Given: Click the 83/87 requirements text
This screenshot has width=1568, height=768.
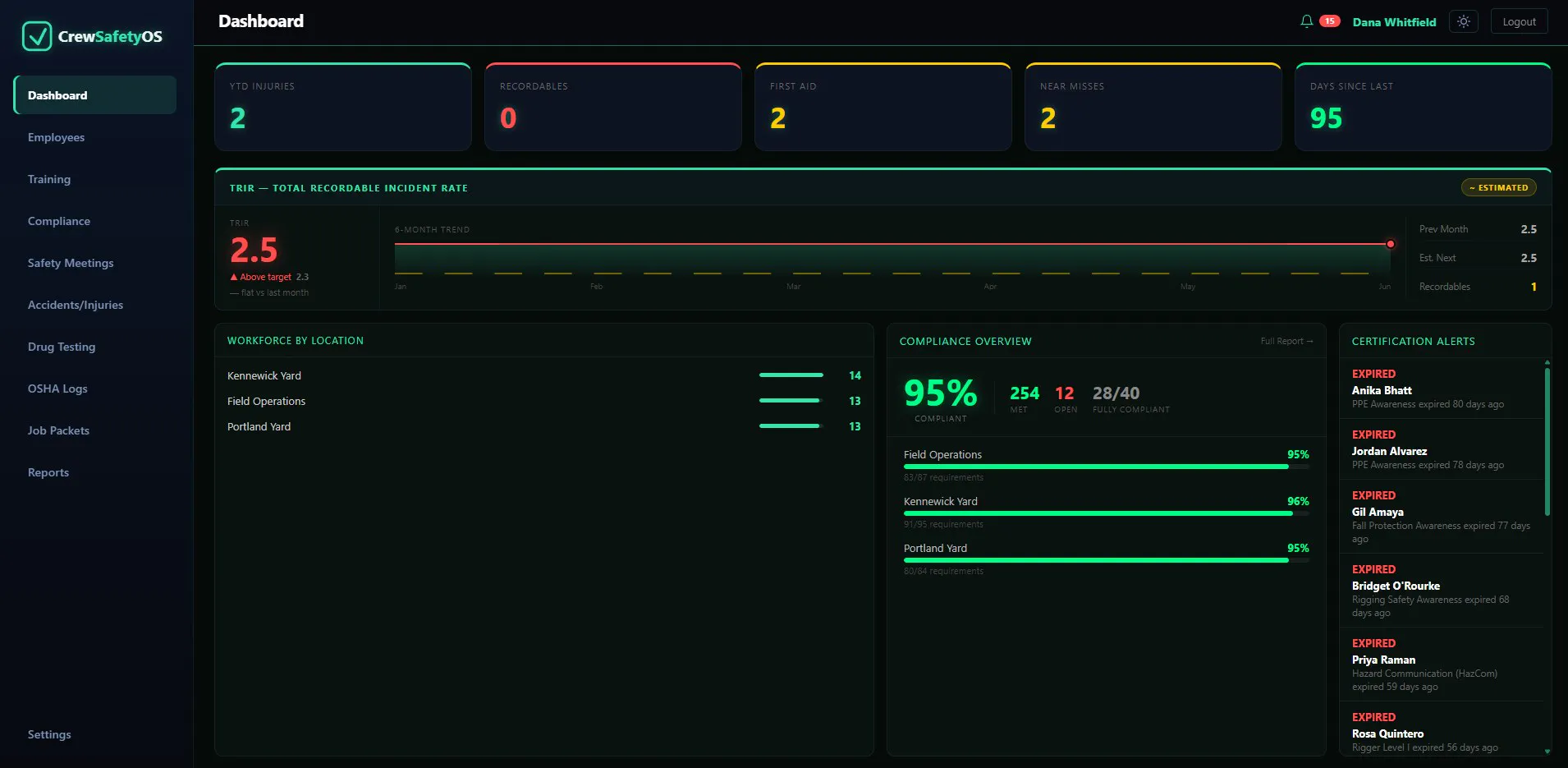Looking at the screenshot, I should pyautogui.click(x=943, y=477).
